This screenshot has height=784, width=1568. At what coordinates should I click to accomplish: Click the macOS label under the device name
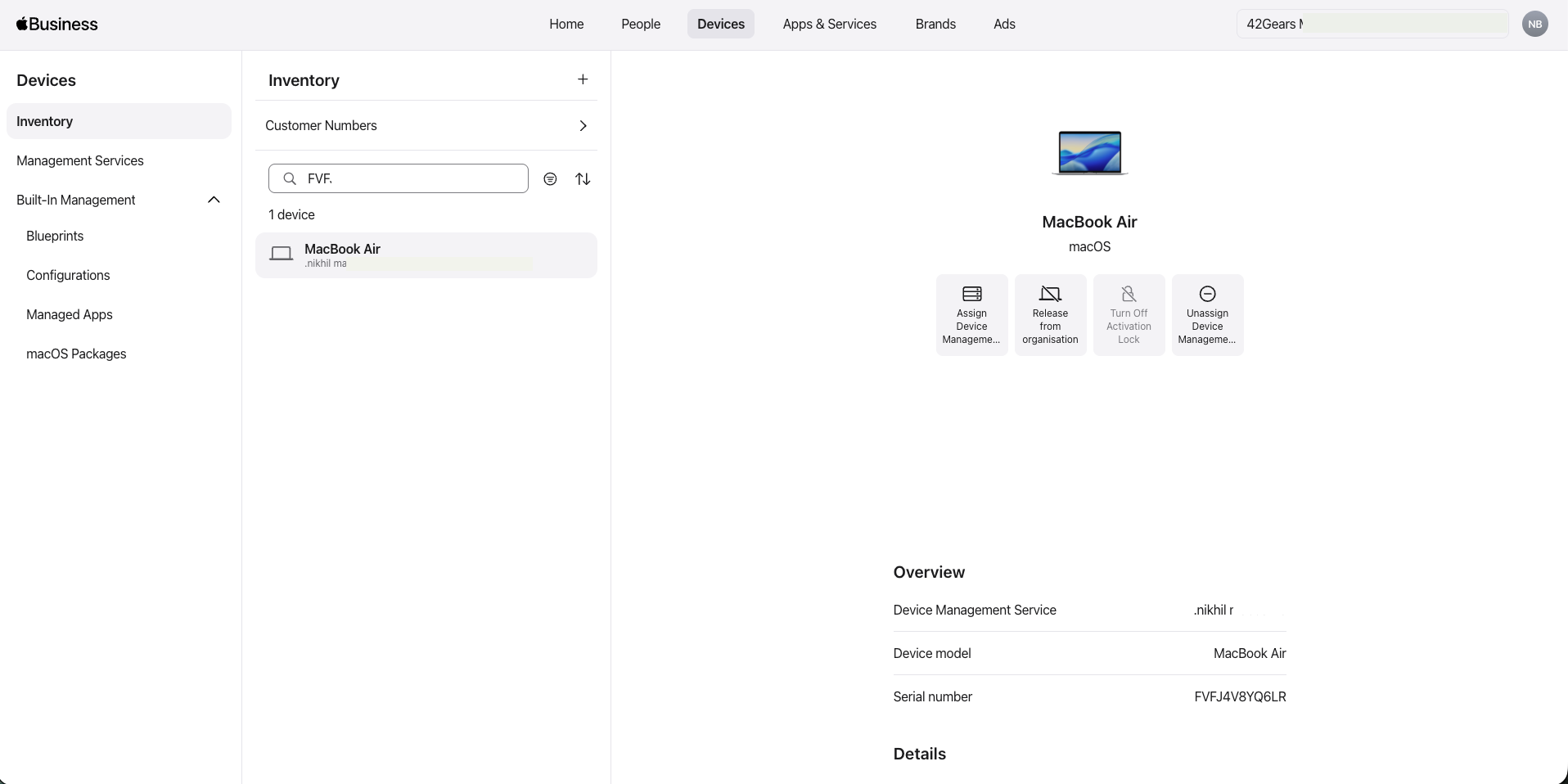[x=1089, y=246]
